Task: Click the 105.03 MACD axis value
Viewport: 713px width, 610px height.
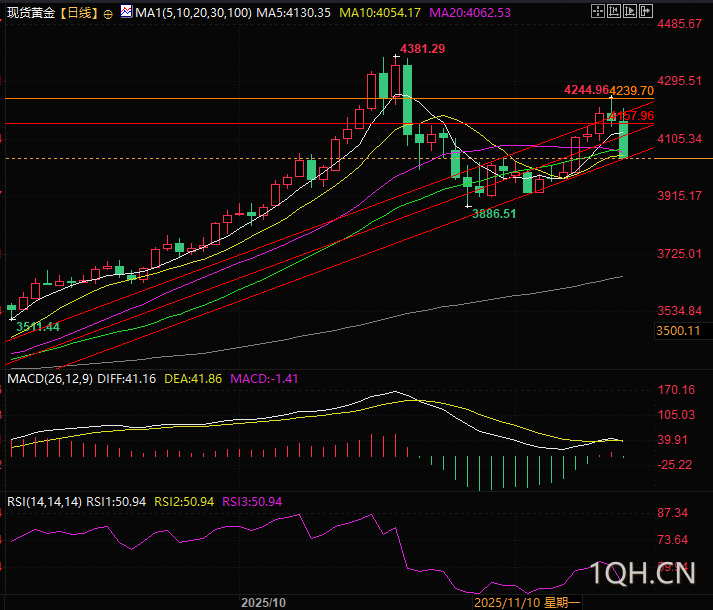Action: click(x=676, y=415)
